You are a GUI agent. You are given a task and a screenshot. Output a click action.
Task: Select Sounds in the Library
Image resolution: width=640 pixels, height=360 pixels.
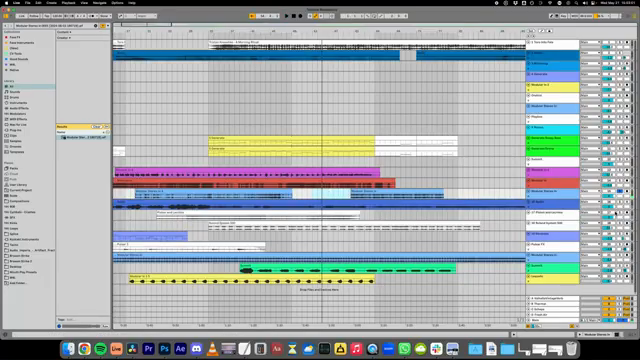[15, 92]
